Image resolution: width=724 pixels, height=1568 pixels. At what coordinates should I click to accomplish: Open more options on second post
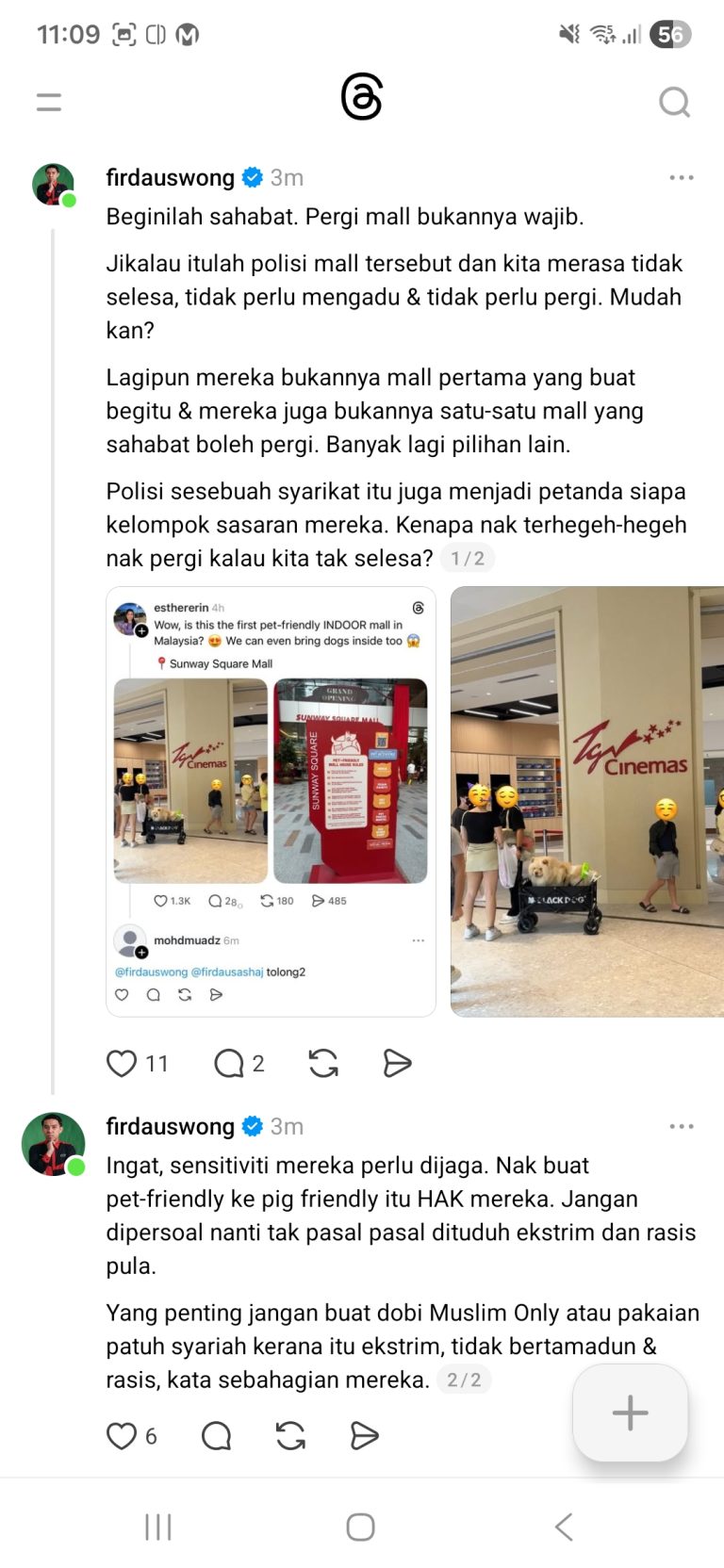click(x=682, y=1126)
